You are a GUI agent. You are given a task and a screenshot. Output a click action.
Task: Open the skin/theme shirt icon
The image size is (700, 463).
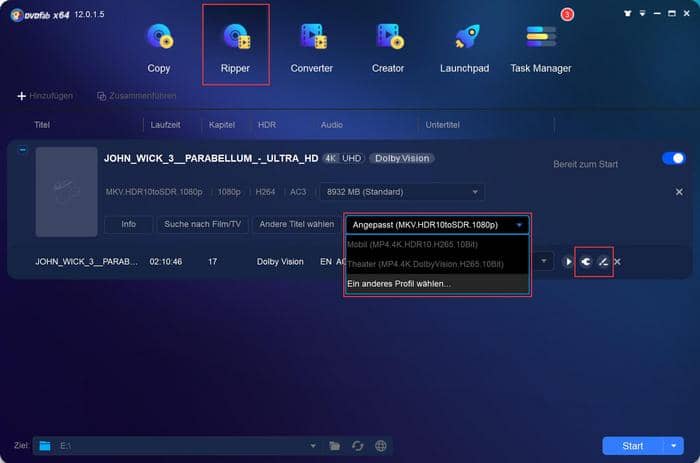point(628,13)
